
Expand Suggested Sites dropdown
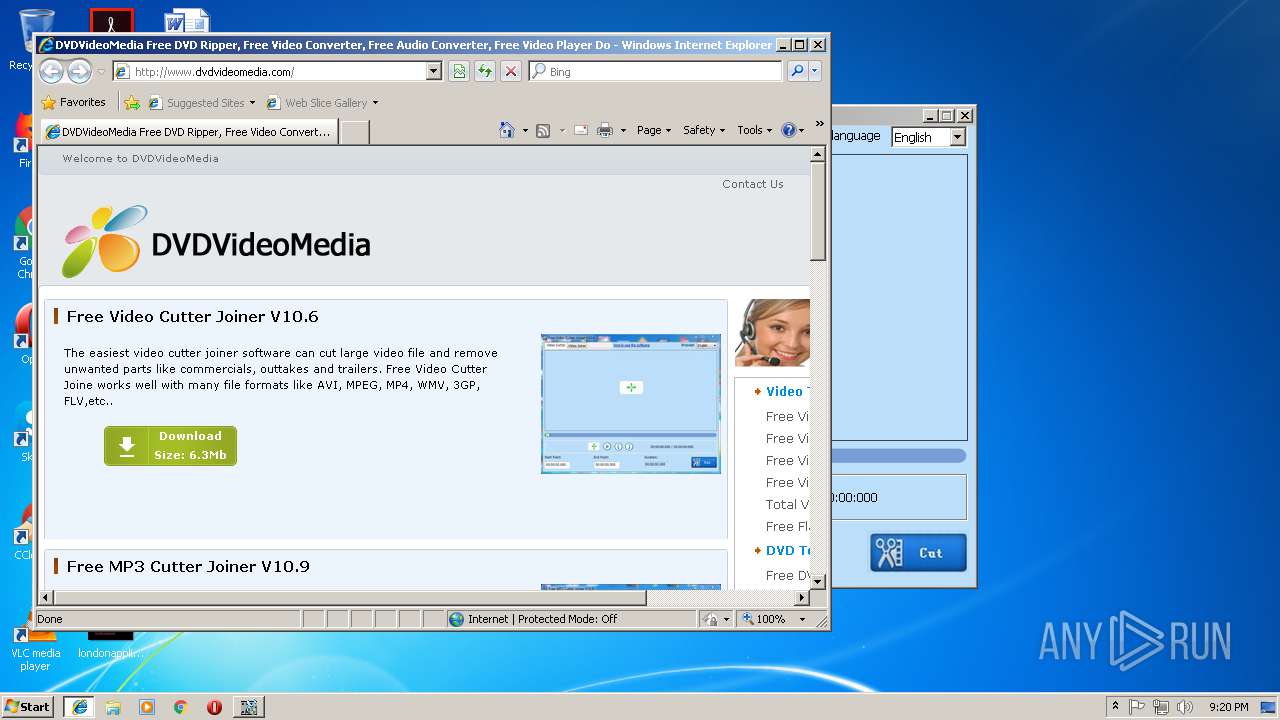(x=252, y=102)
